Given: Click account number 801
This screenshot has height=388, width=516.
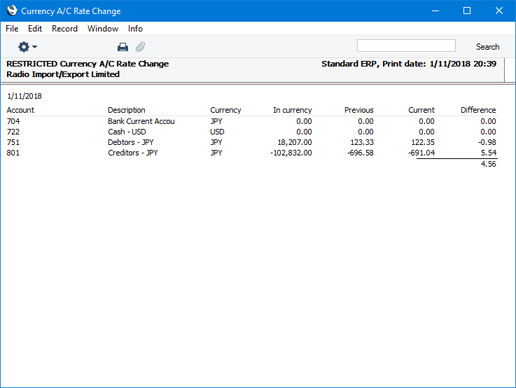Looking at the screenshot, I should pos(13,153).
